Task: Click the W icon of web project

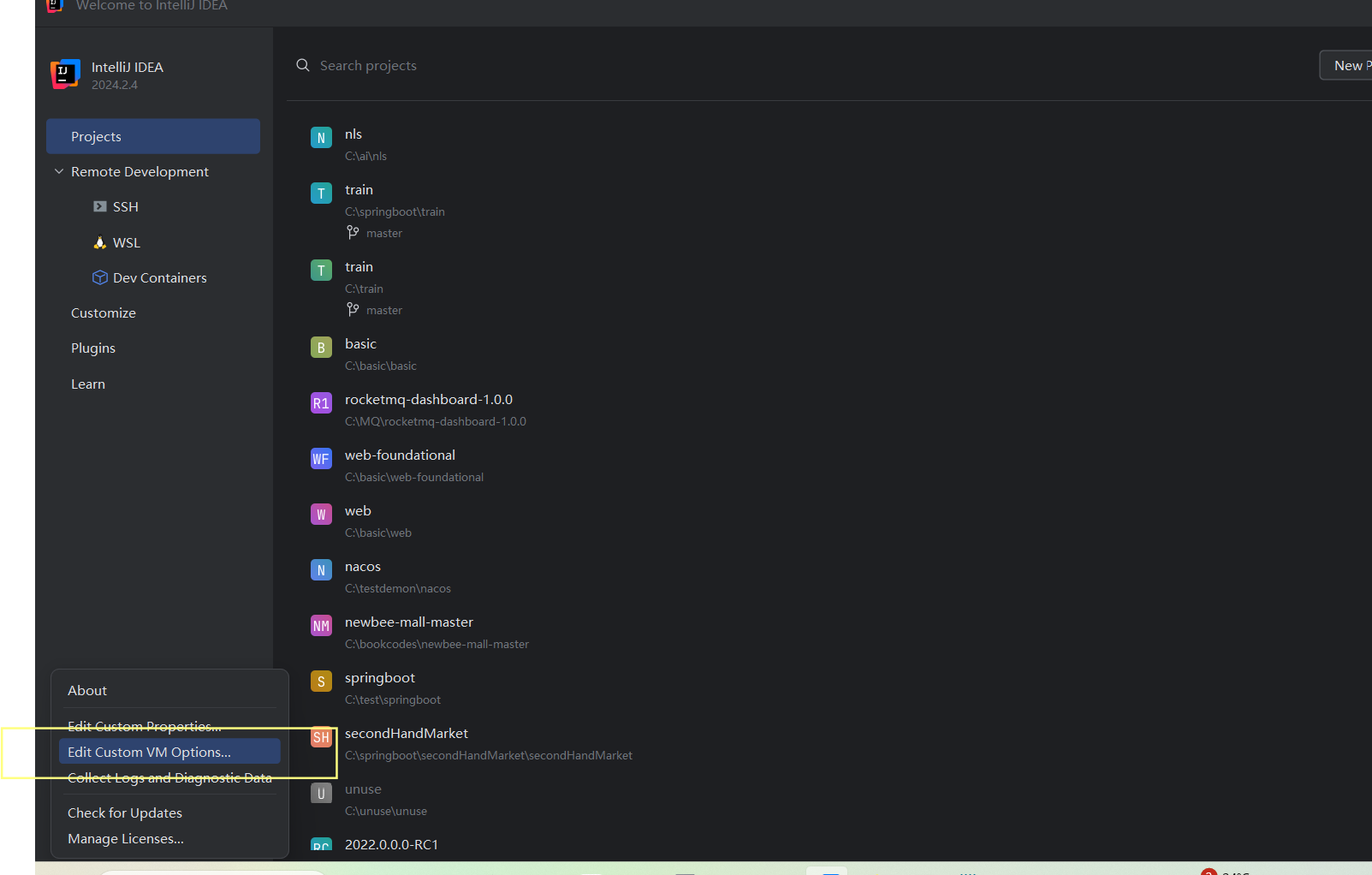Action: tap(321, 515)
